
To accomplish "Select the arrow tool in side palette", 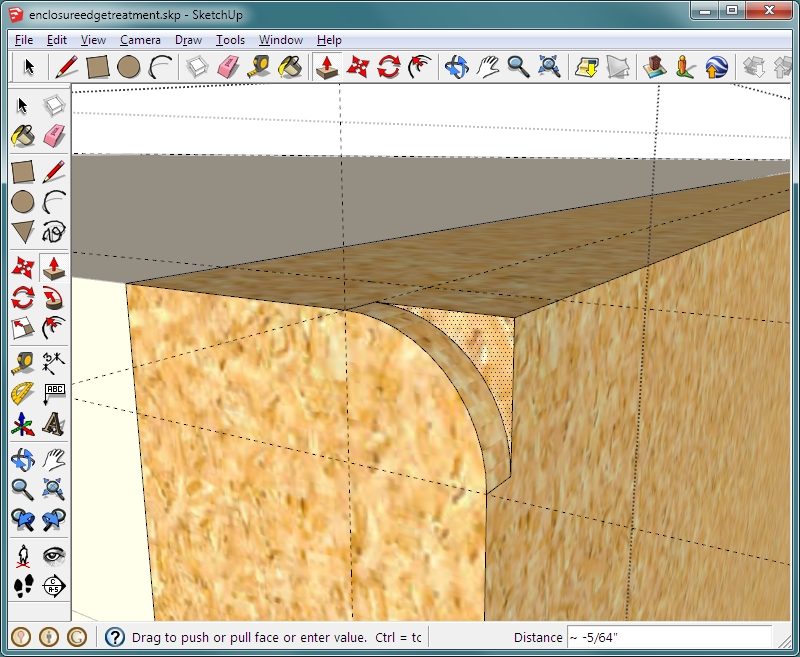I will tap(22, 106).
